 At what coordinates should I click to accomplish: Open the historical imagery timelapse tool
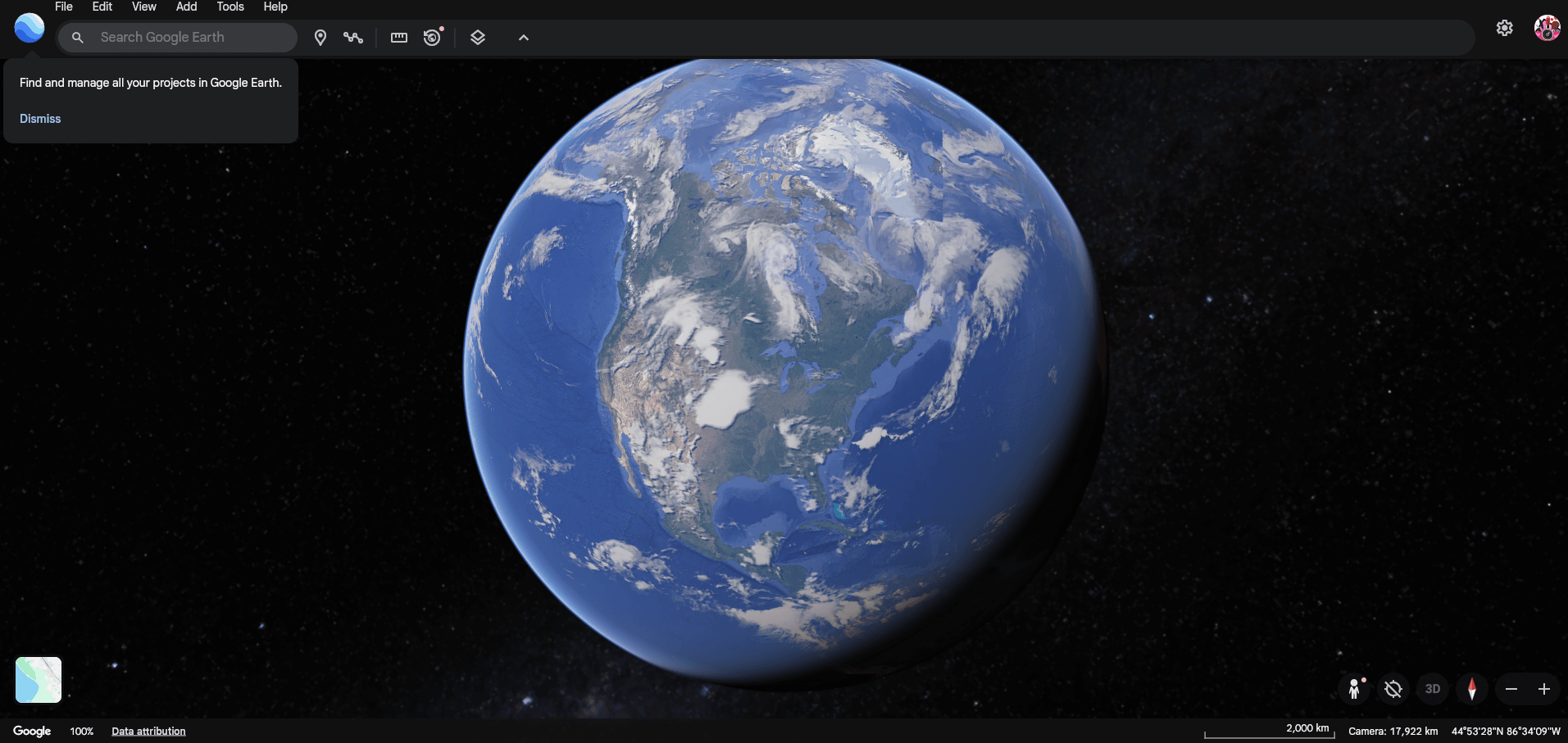(x=433, y=38)
